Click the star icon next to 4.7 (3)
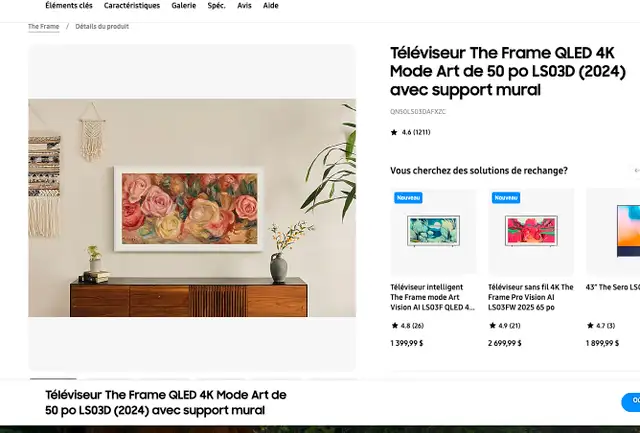 (590, 325)
